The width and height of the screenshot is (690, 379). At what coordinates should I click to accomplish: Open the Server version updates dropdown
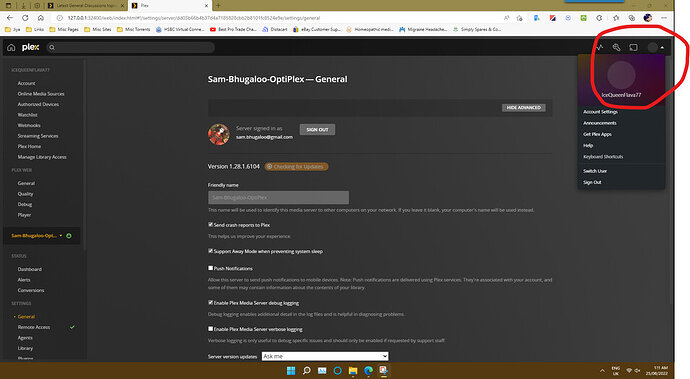[325, 356]
